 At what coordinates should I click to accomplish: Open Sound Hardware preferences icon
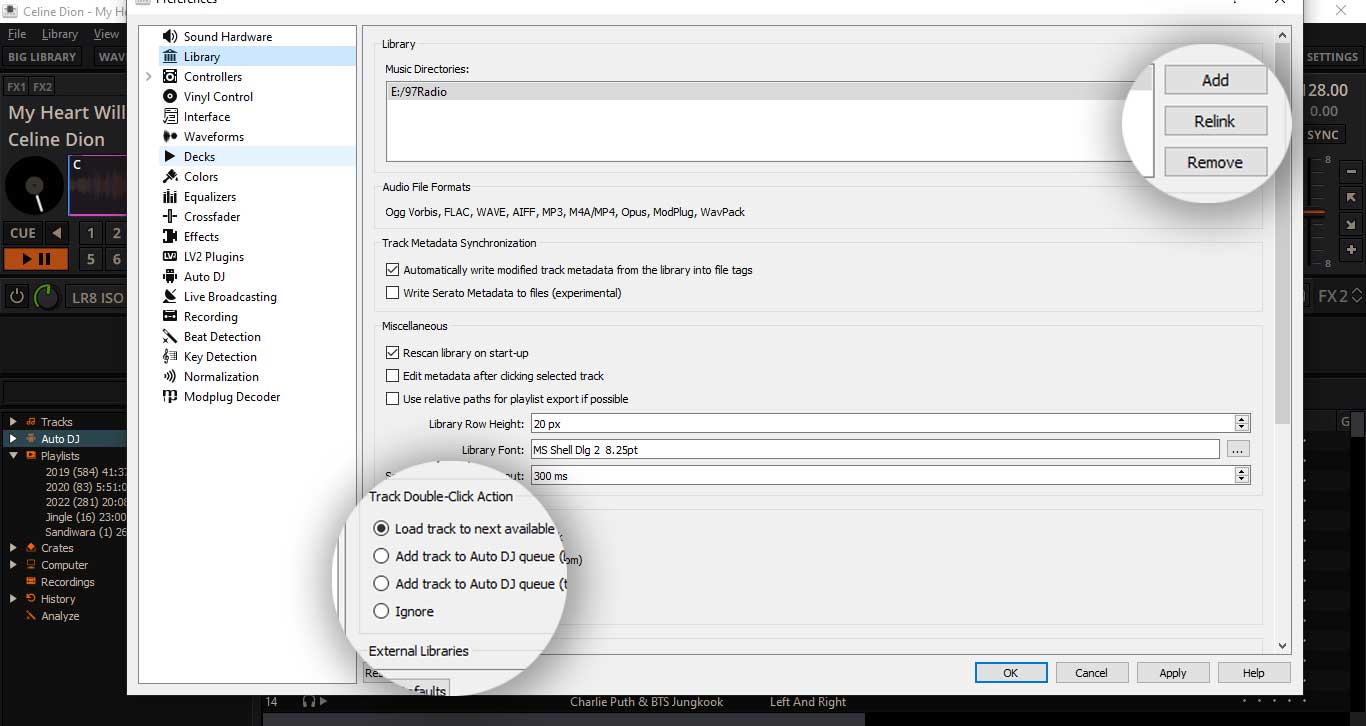pyautogui.click(x=170, y=37)
